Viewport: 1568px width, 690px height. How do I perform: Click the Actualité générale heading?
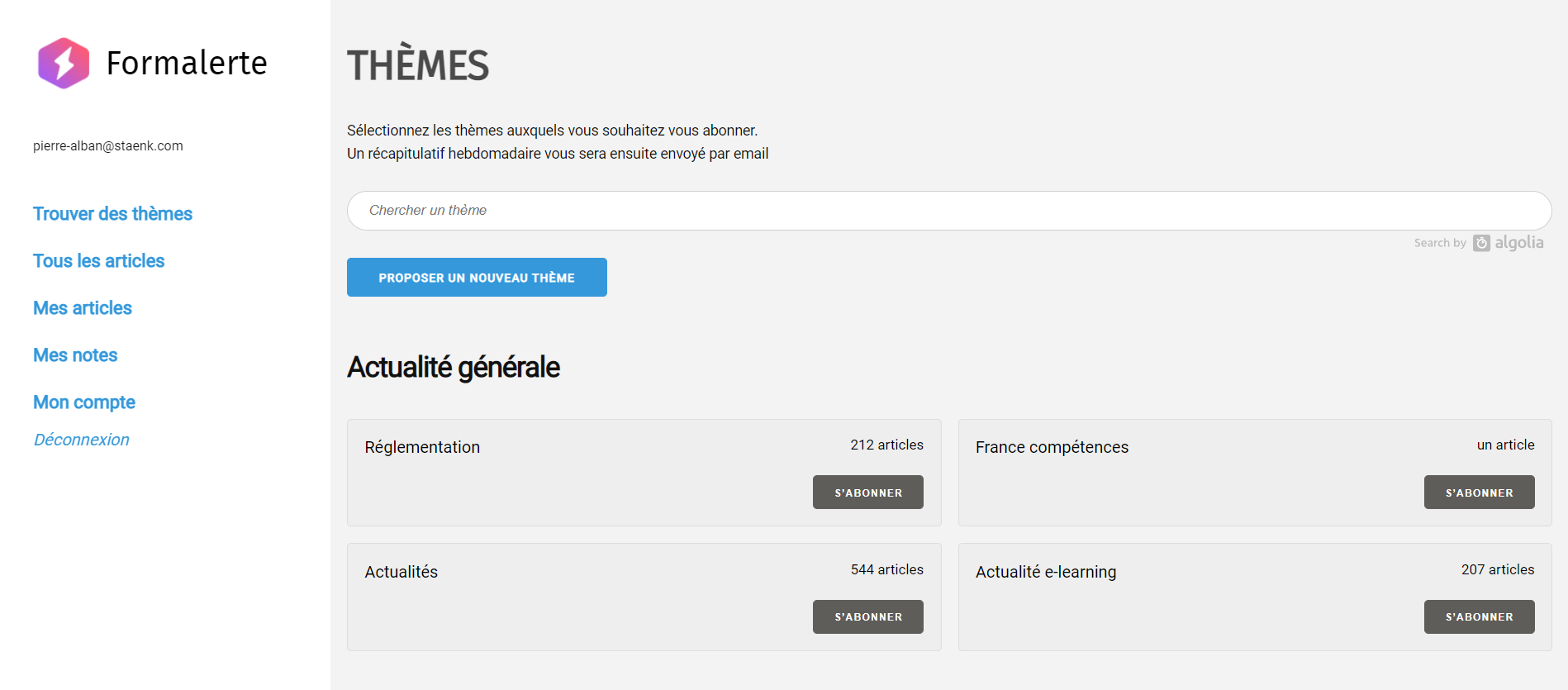click(x=454, y=368)
